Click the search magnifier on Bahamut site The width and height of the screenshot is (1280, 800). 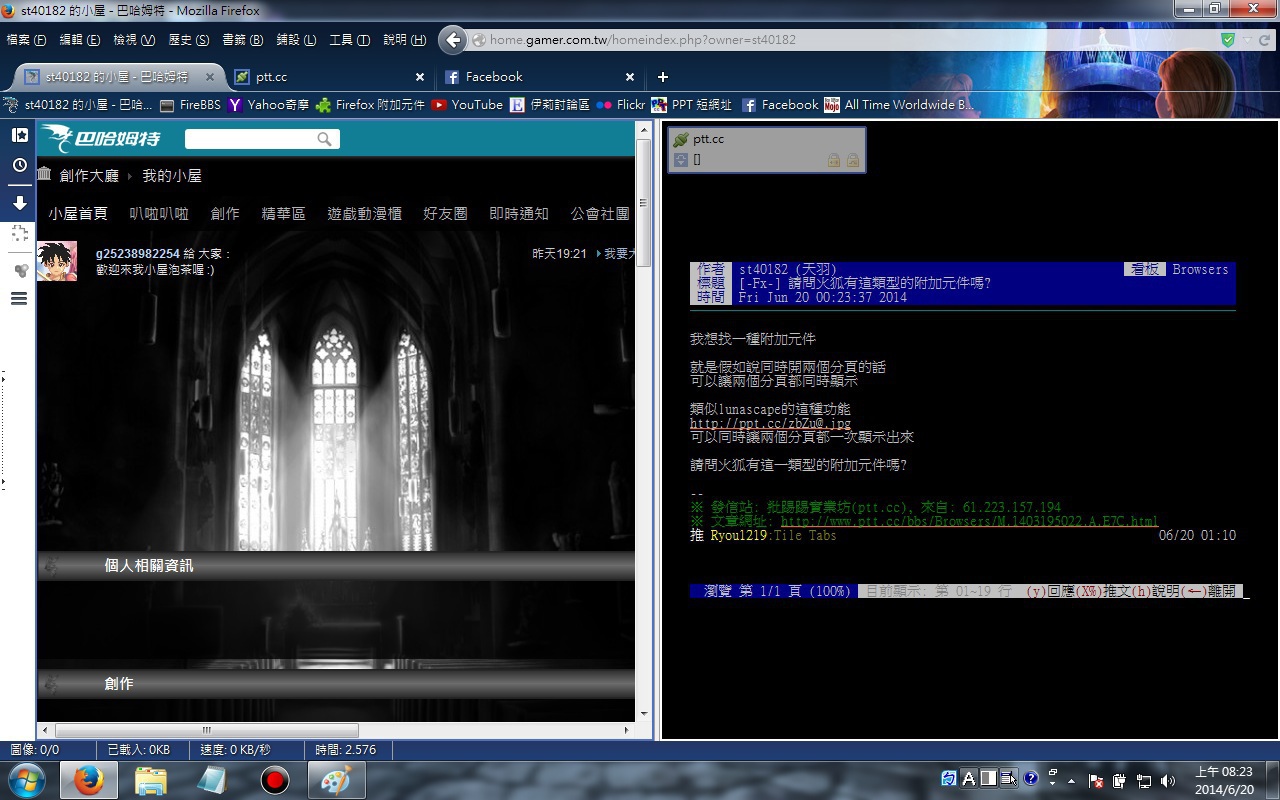(x=324, y=139)
